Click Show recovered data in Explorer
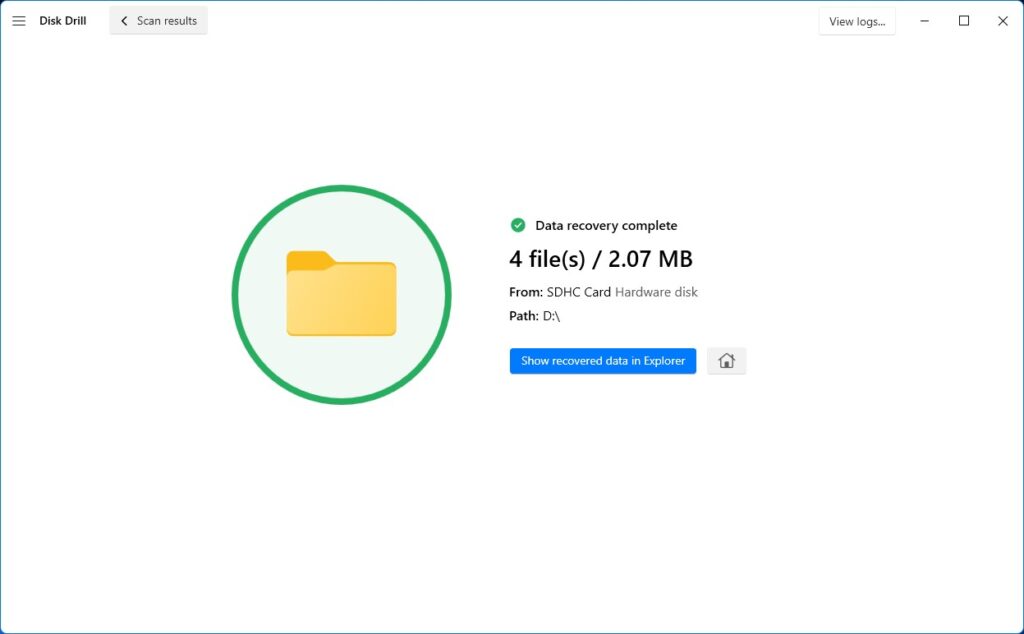The height and width of the screenshot is (634, 1024). click(602, 360)
